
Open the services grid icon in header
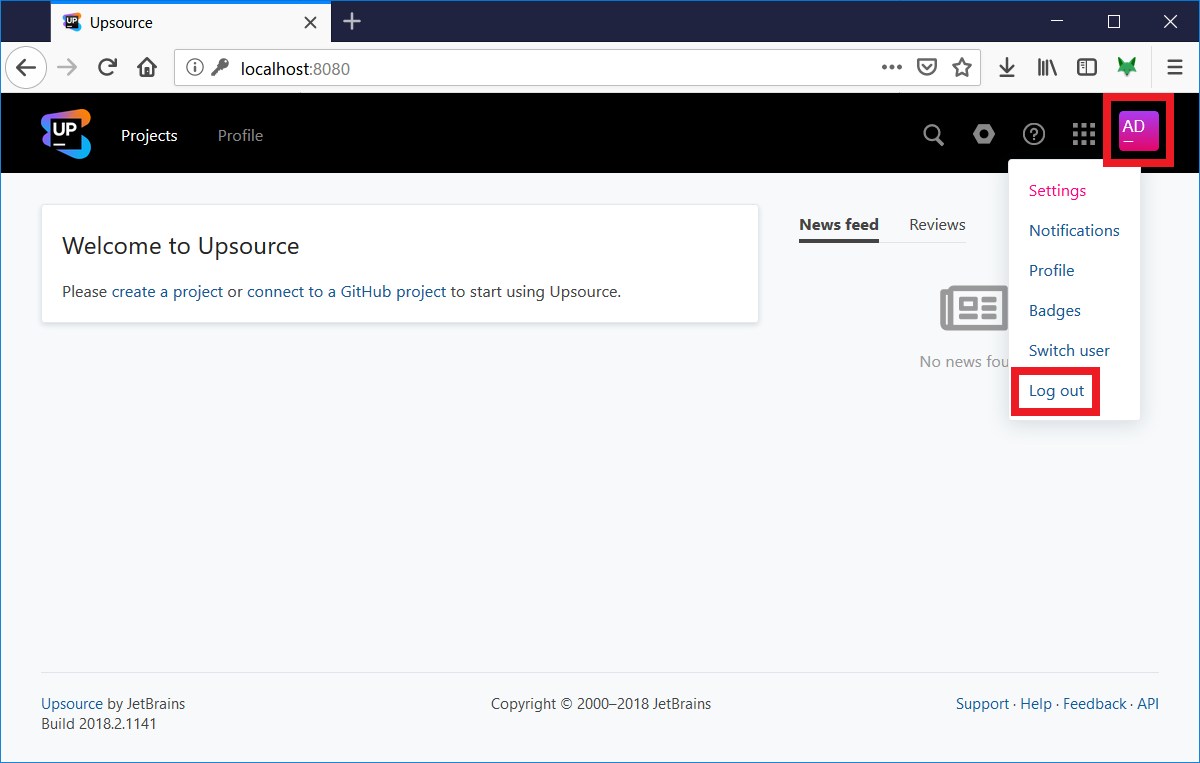click(1083, 134)
